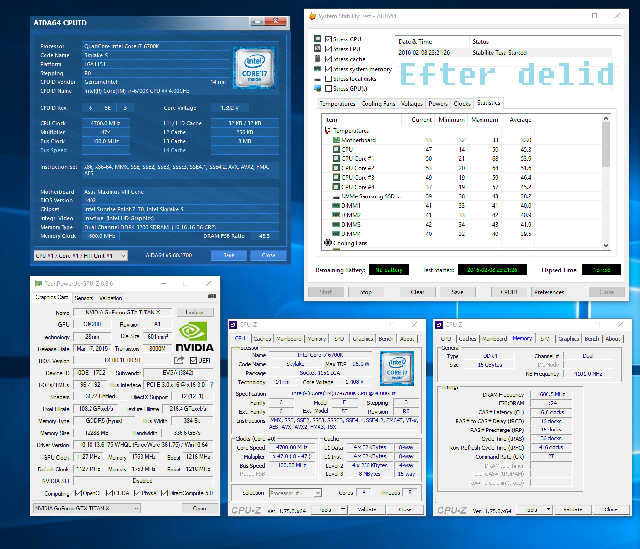Click the Motherboard row icon in Statistics list
The width and height of the screenshot is (640, 549).
coord(336,140)
